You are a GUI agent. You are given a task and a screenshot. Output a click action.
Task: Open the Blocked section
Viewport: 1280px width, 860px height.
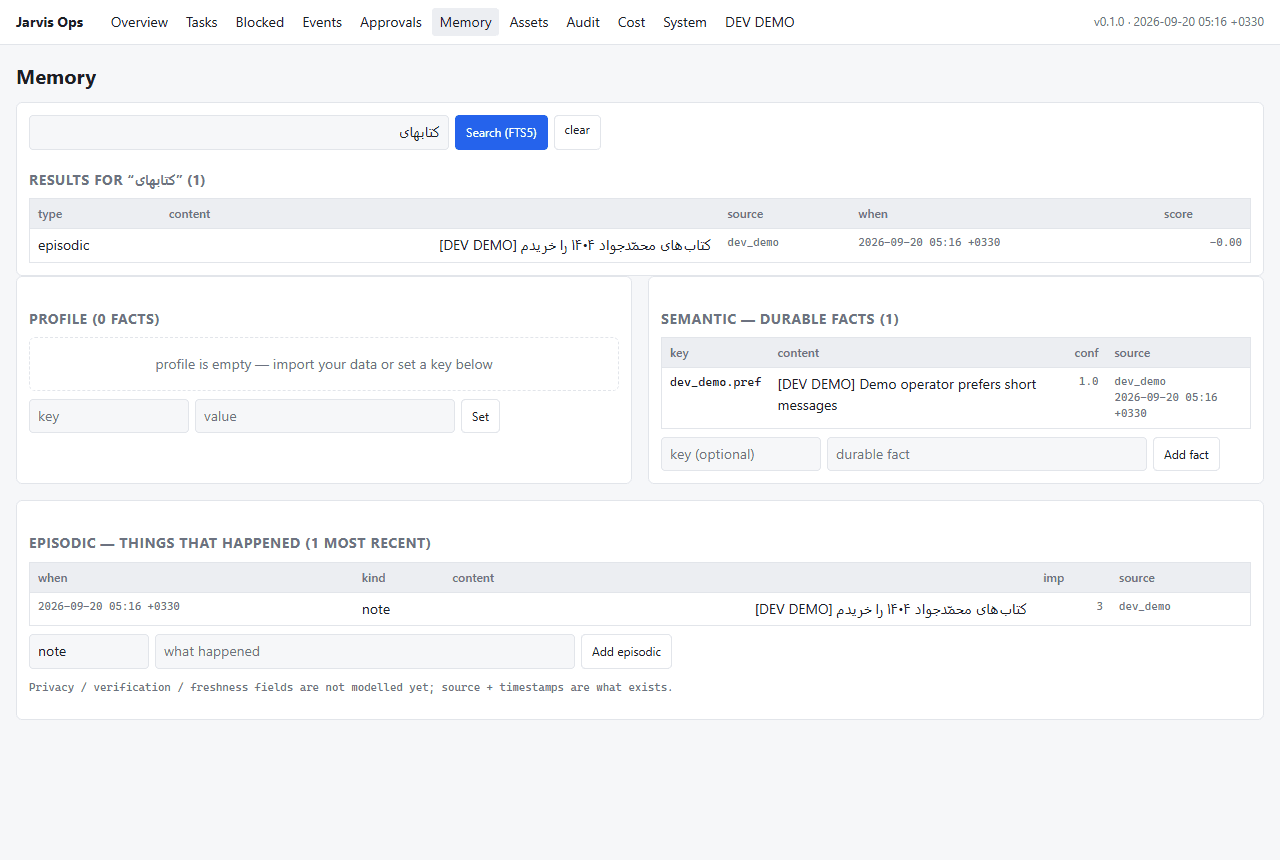tap(260, 22)
